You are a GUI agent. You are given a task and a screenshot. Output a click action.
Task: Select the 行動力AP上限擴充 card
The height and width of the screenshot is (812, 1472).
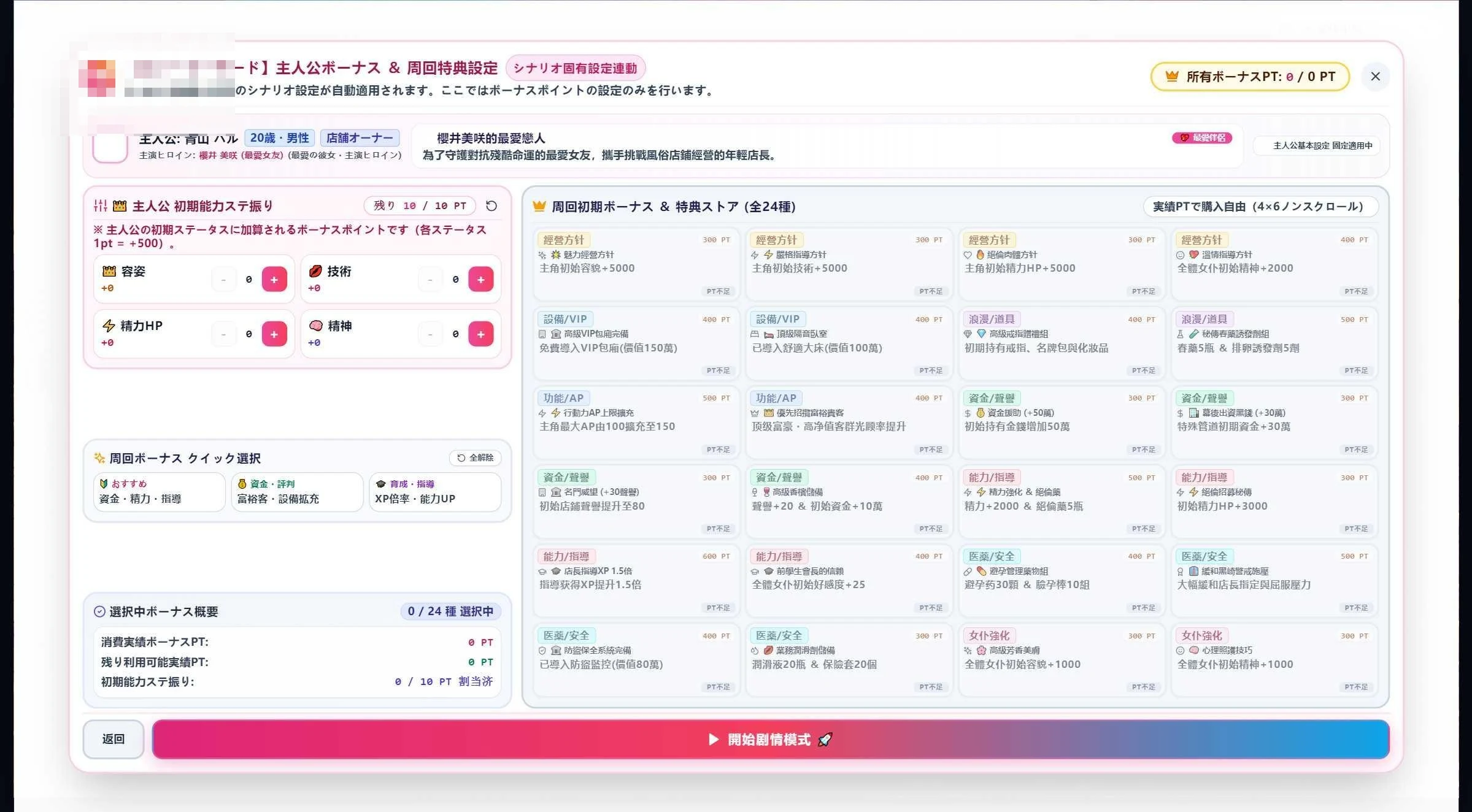click(636, 423)
